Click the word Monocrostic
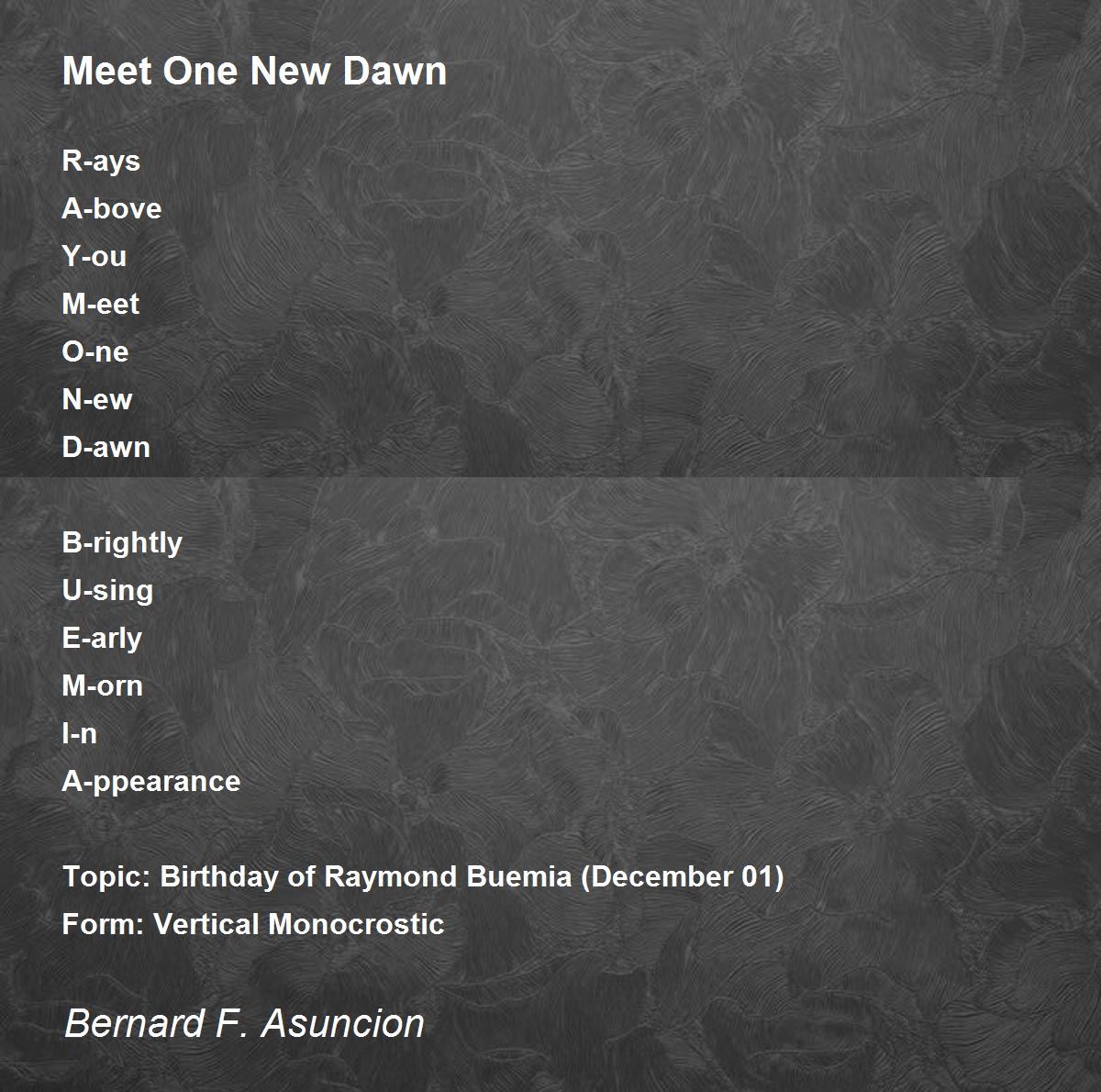Screen dimensions: 1101x1092 tap(356, 925)
